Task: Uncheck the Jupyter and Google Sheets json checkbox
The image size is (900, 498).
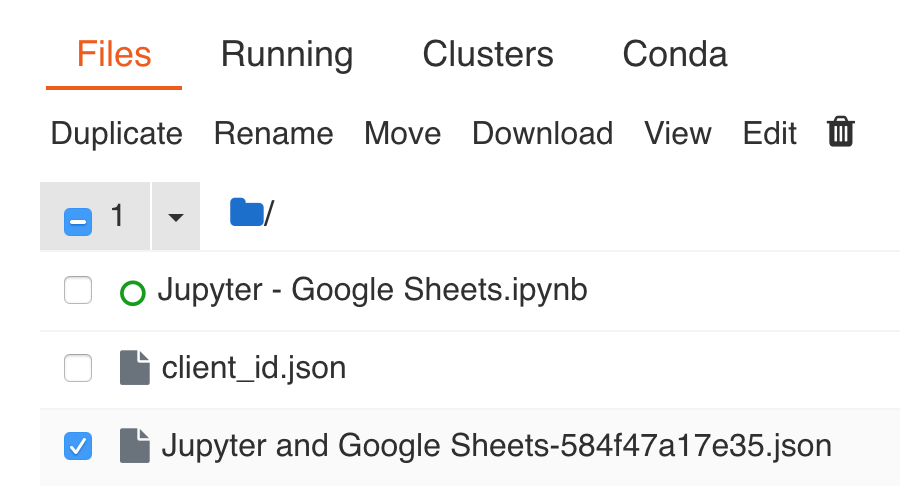Action: point(78,446)
